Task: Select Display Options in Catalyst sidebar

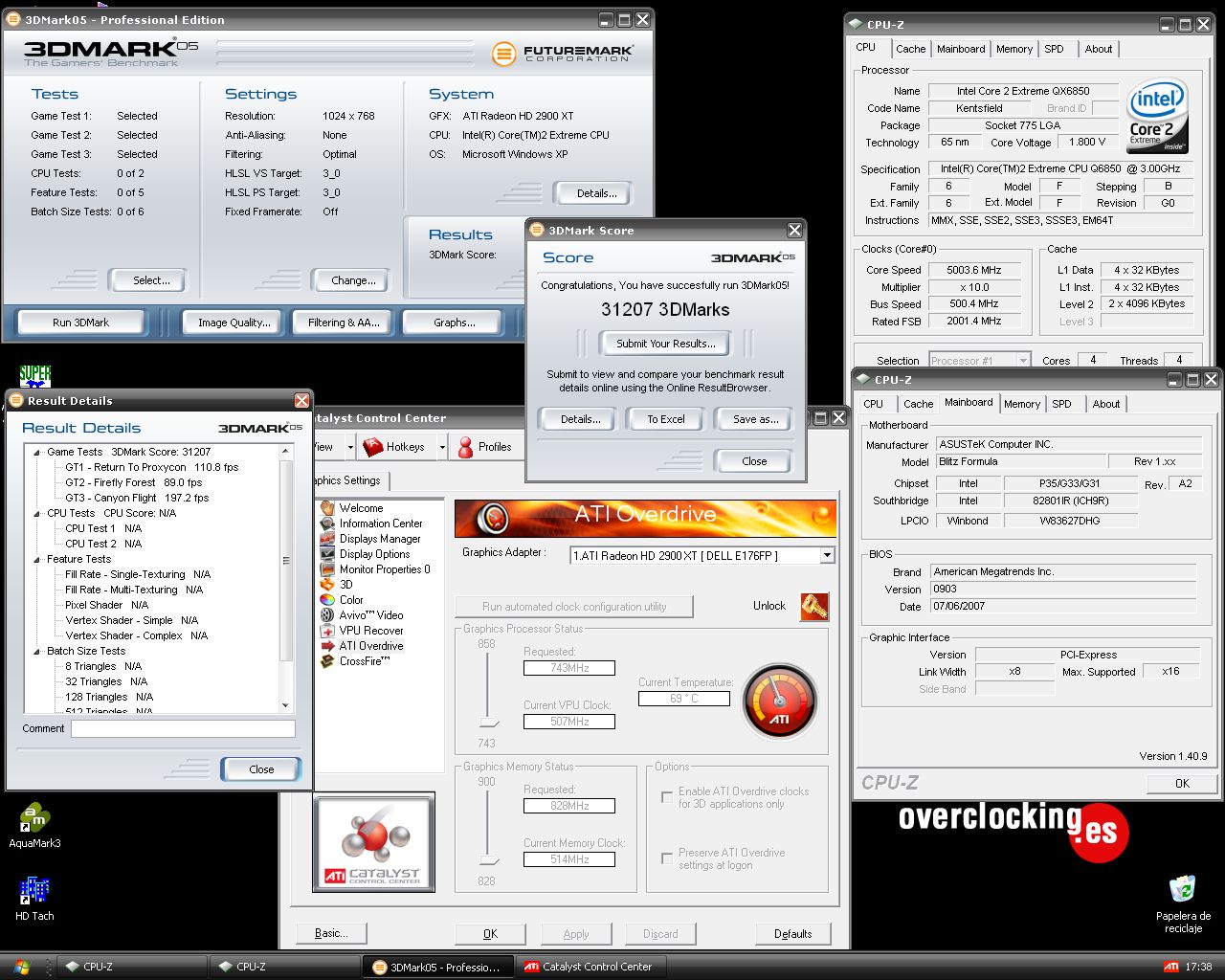Action: click(x=374, y=554)
